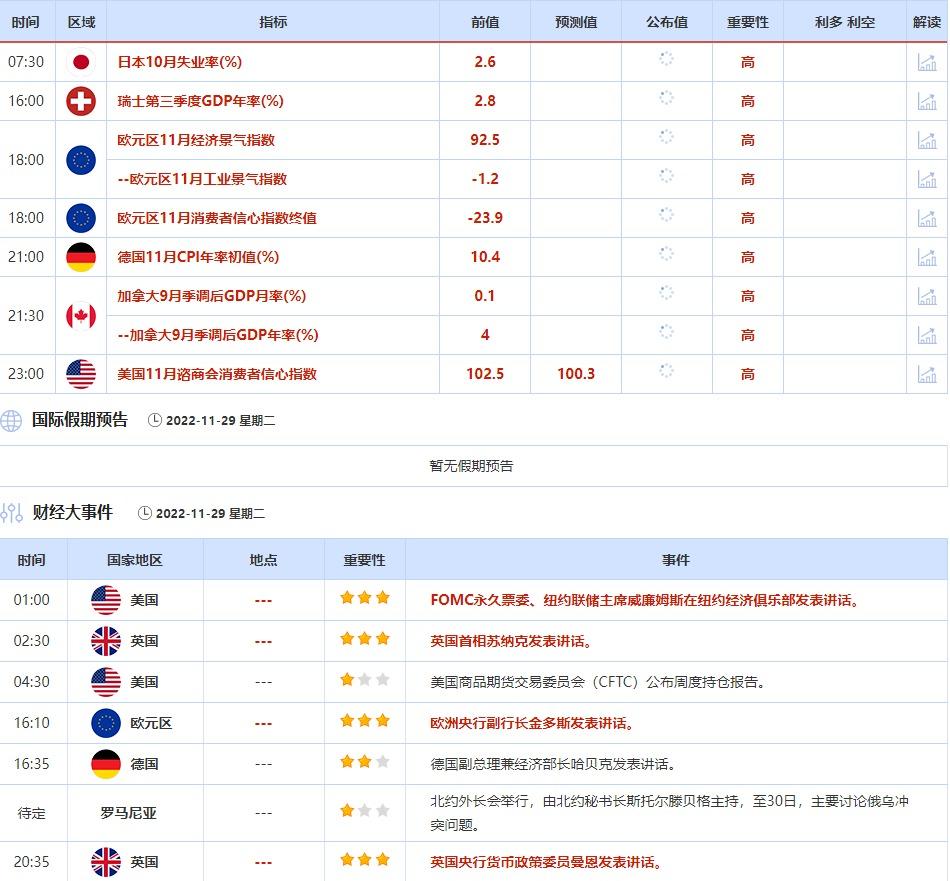Image resolution: width=950 pixels, height=881 pixels.
Task: Open chart icon for US consumer confidence index
Action: coord(927,374)
